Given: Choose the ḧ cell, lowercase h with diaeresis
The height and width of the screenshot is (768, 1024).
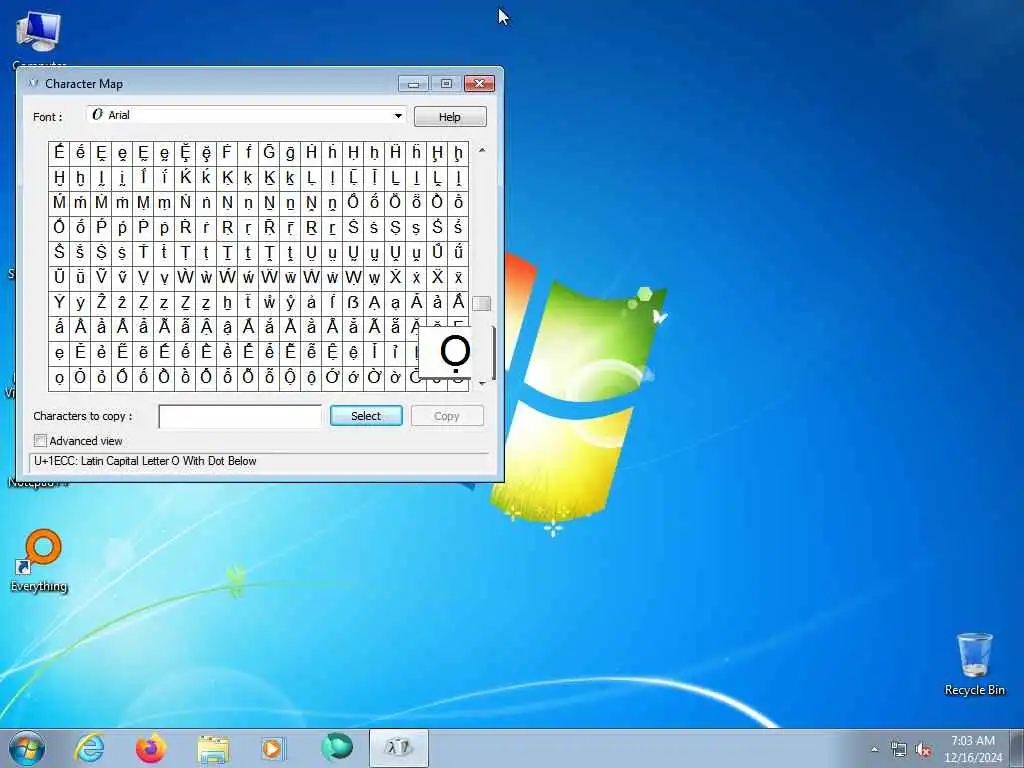Looking at the screenshot, I should [416, 153].
